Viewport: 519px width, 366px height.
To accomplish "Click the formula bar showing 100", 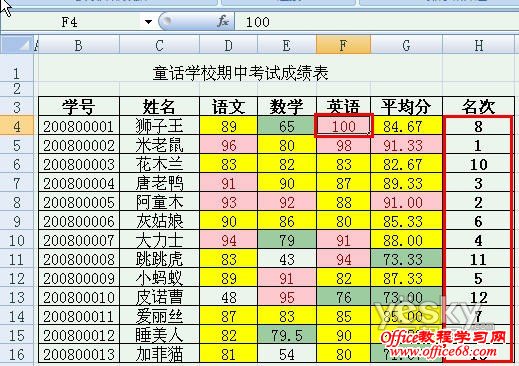I will 377,22.
